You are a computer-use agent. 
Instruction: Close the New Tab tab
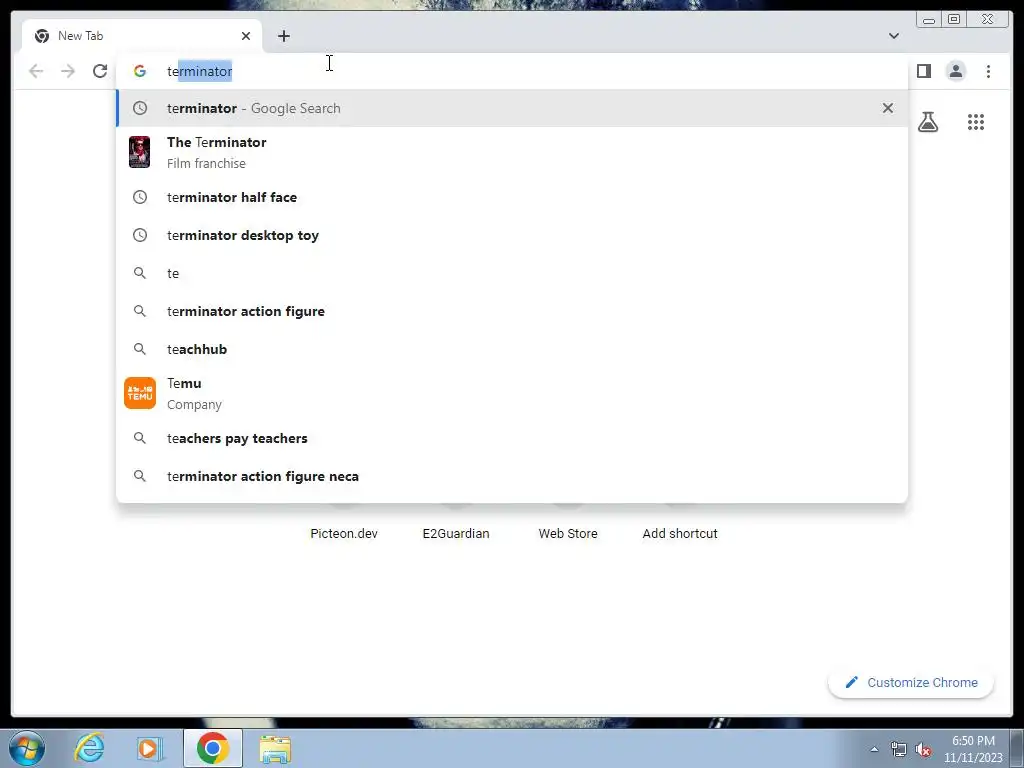click(246, 36)
